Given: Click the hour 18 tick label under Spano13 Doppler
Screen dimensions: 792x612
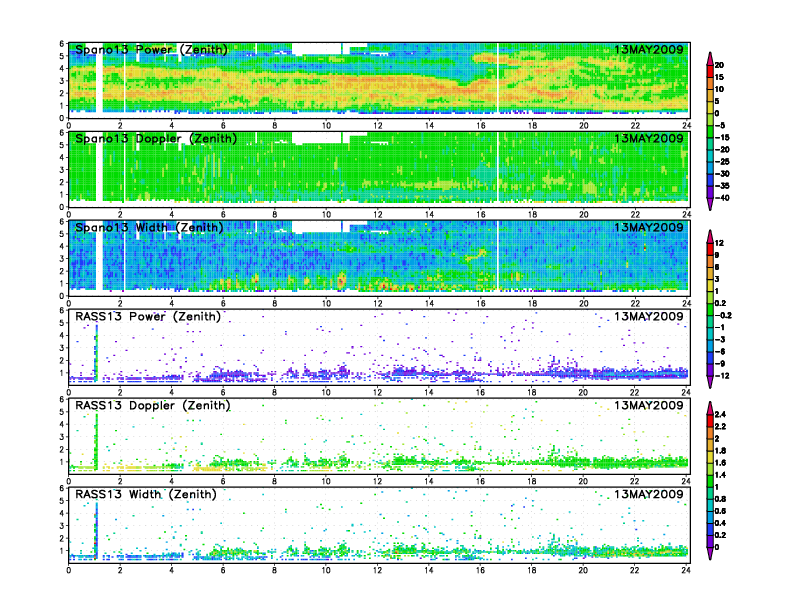Looking at the screenshot, I should point(532,215).
